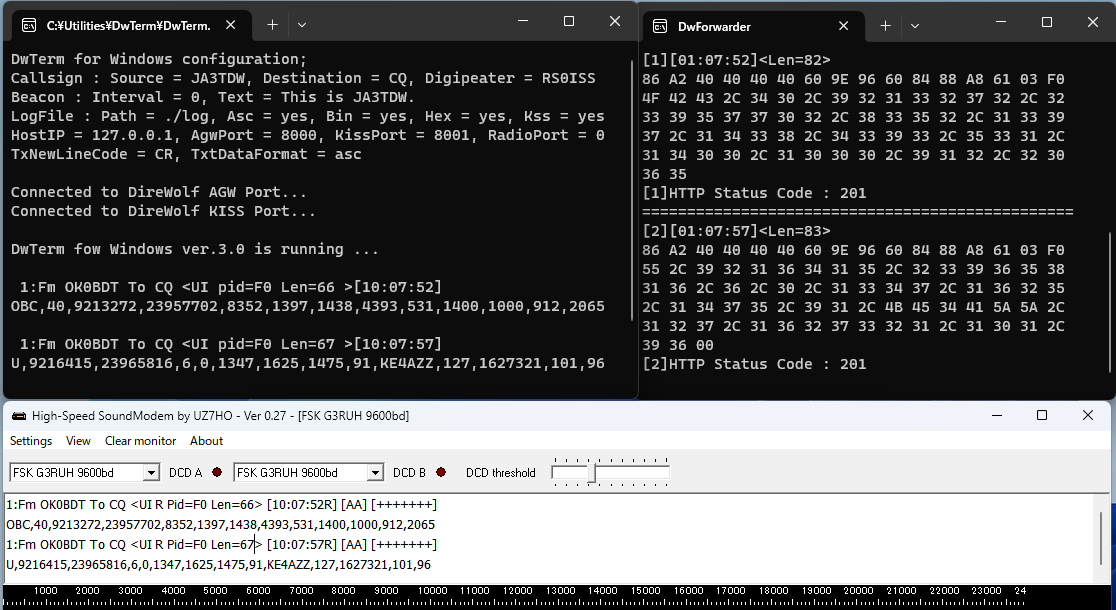Add a new tab in DwTerm window

click(x=272, y=25)
